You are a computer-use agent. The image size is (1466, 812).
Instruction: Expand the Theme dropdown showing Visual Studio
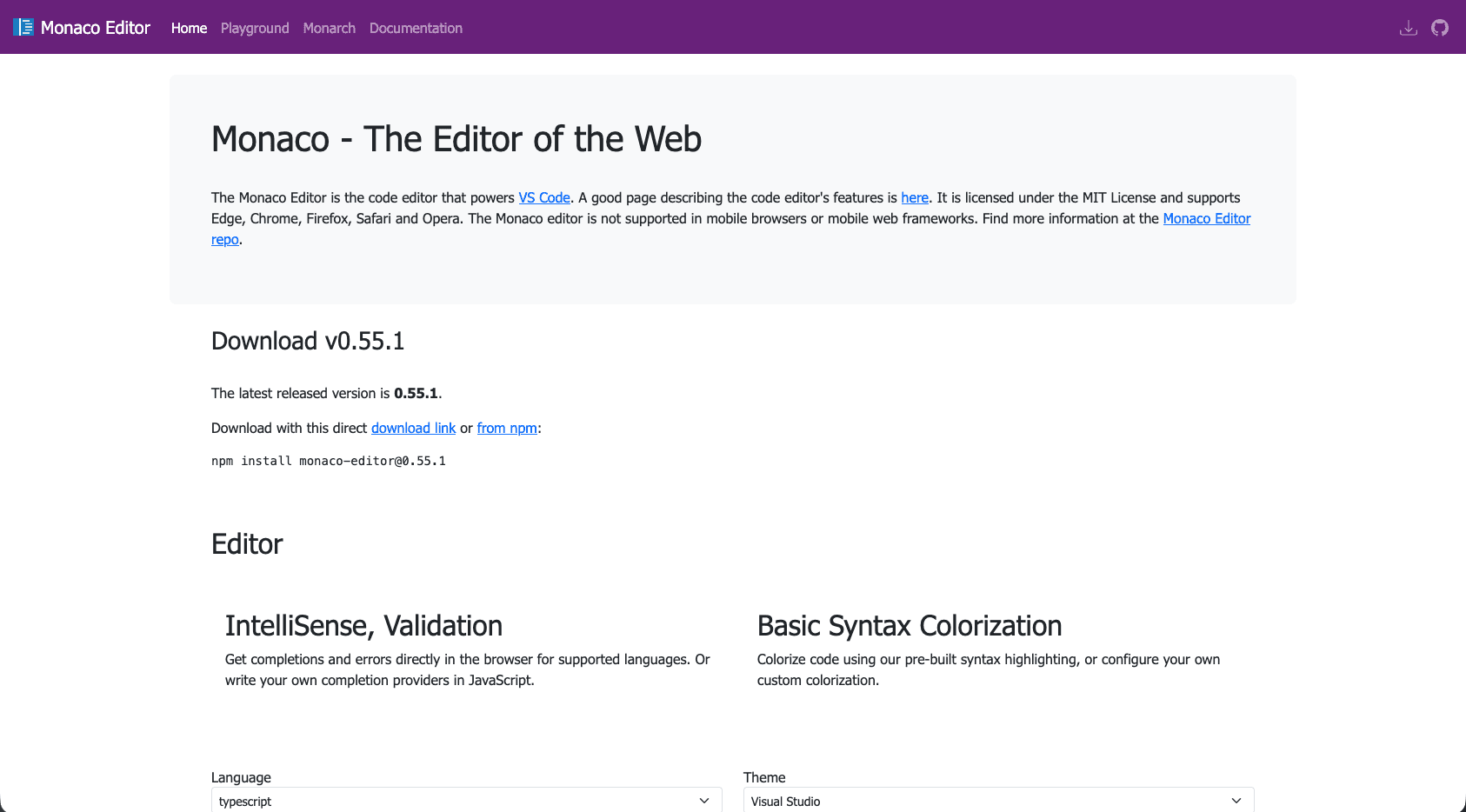(x=999, y=801)
